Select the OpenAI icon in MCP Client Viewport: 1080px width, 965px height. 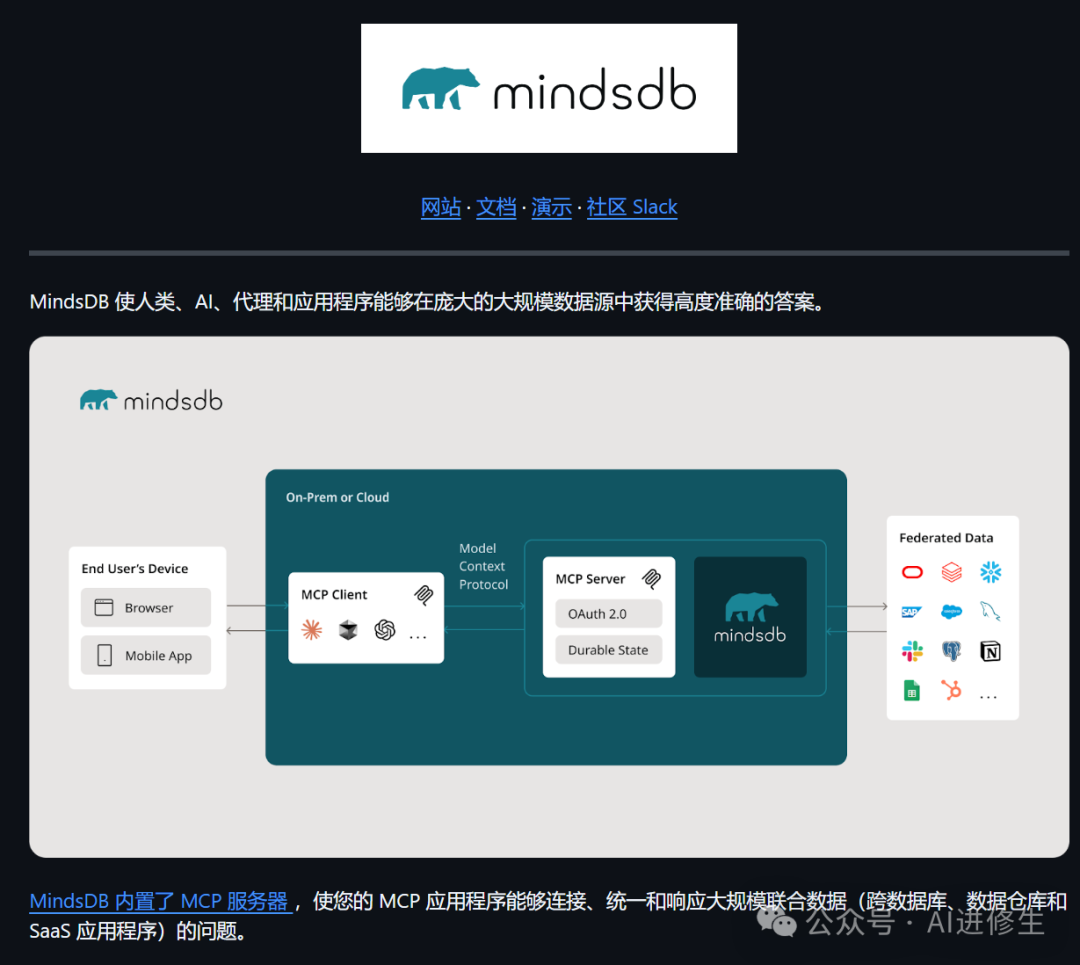(x=385, y=630)
